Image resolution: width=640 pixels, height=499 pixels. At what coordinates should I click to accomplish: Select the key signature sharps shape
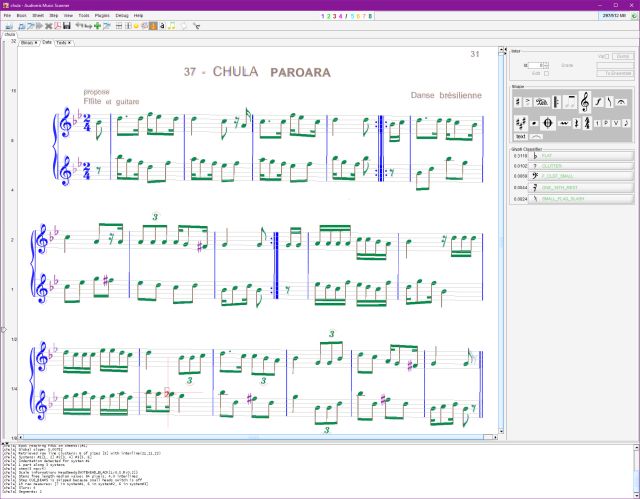point(520,123)
